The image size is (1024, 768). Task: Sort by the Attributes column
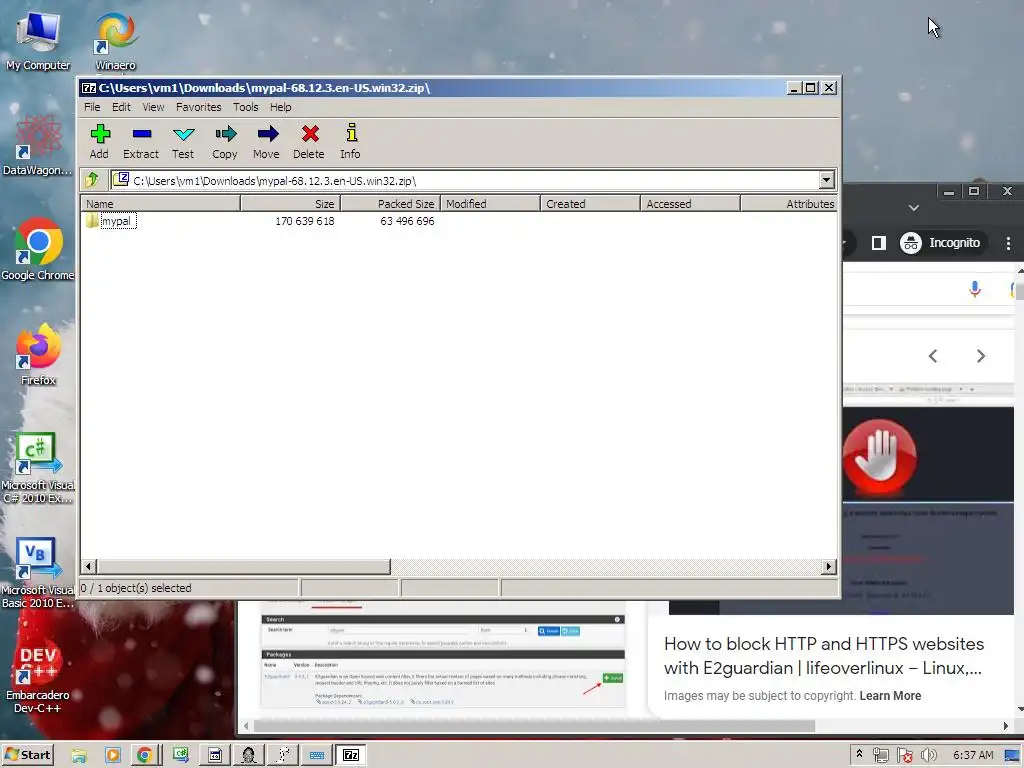click(x=789, y=204)
